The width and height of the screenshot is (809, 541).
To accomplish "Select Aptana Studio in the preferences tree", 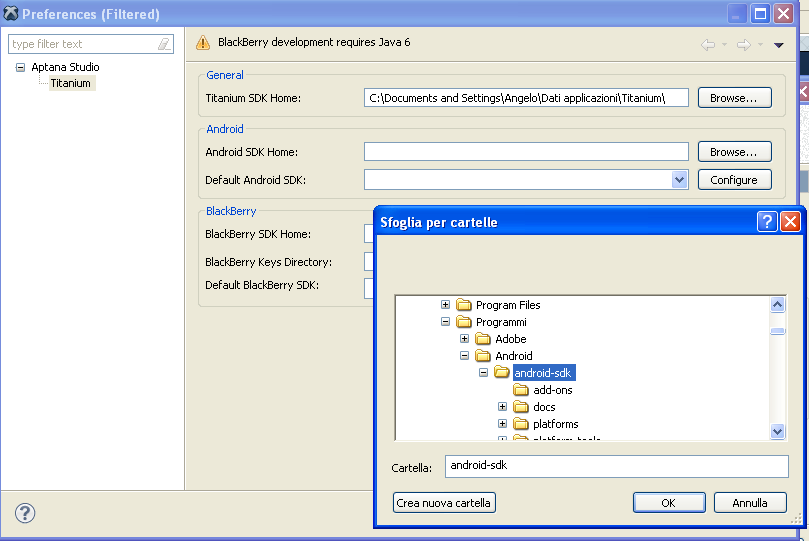I will point(65,67).
